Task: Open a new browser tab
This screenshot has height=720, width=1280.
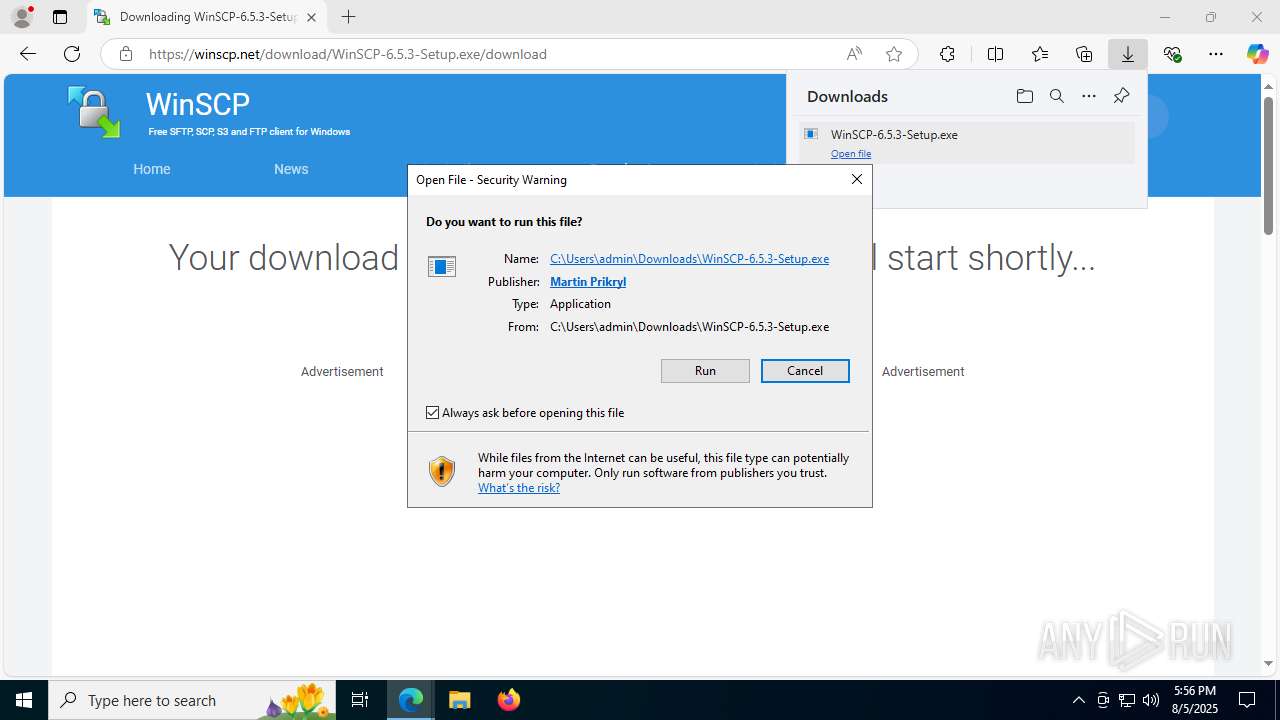Action: [348, 17]
